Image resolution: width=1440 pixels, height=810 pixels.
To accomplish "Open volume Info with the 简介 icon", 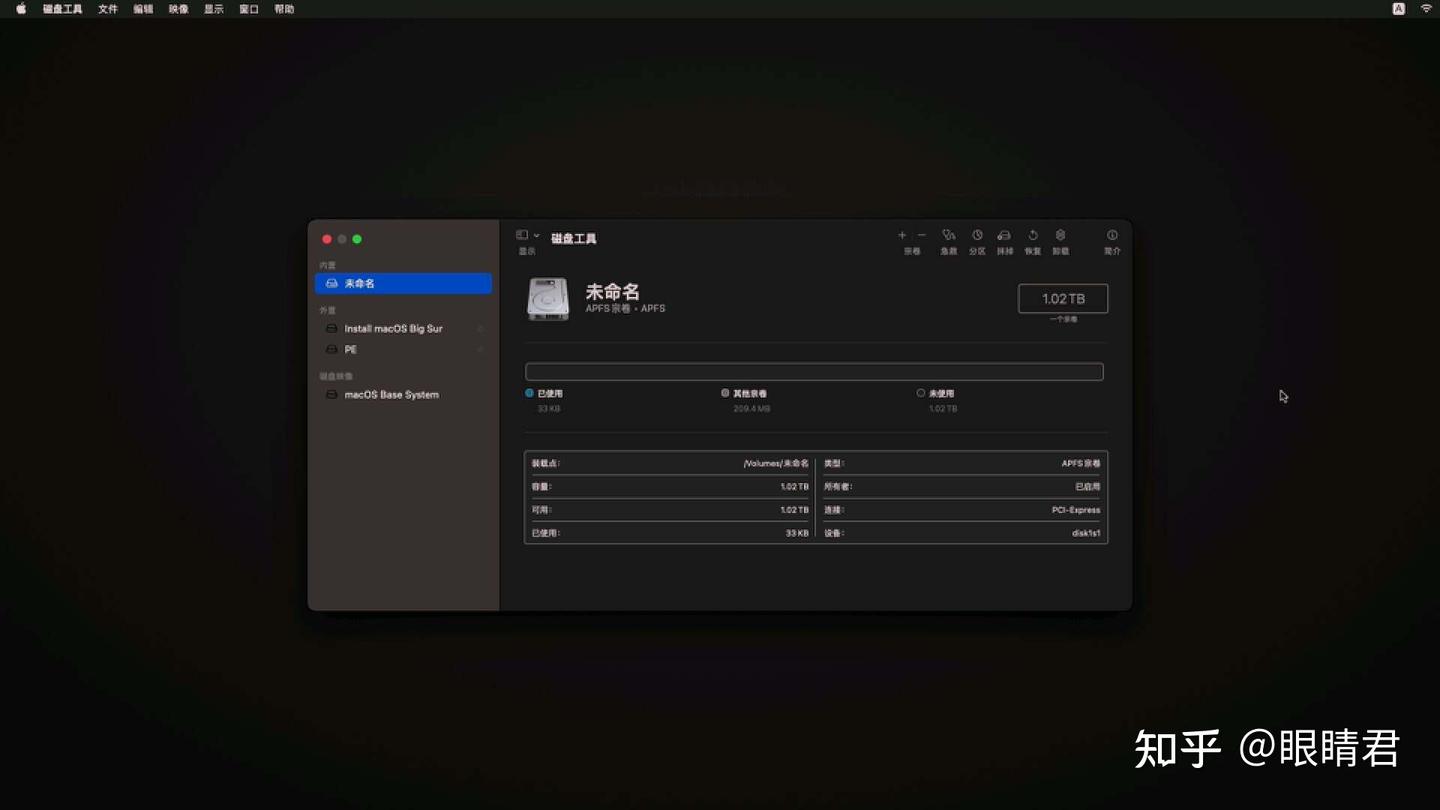I will click(1111, 240).
